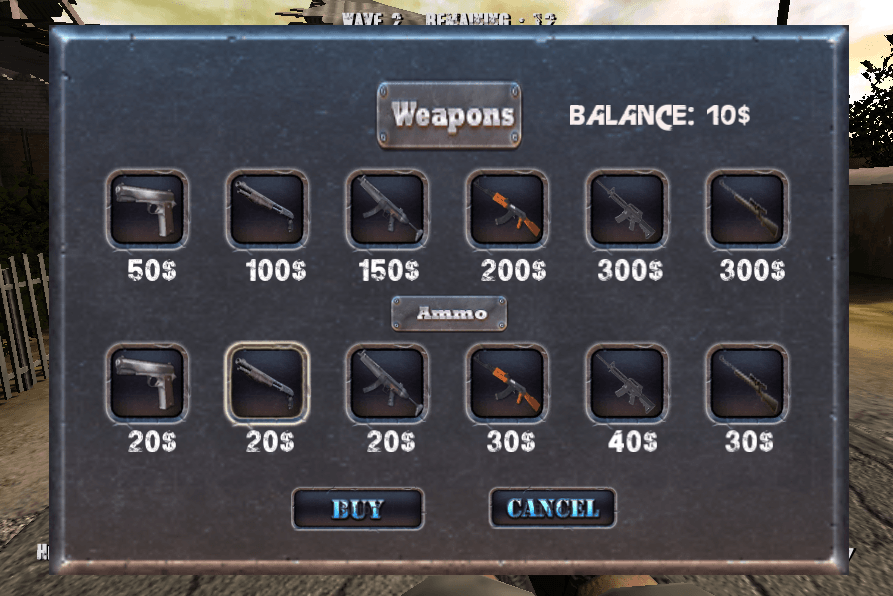Screen dimensions: 893x596
Task: Choose the M4 assault rifle weapon icon
Action: point(626,209)
